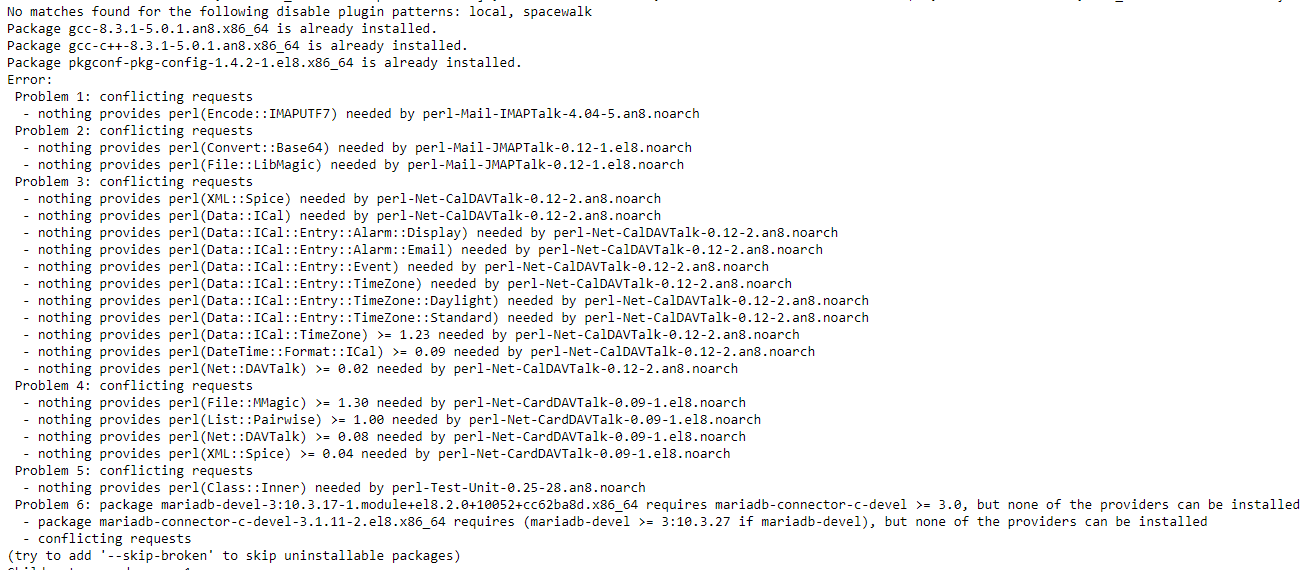
Task: Click the 'Problem 2: conflicting requests' line
Action: 134,131
